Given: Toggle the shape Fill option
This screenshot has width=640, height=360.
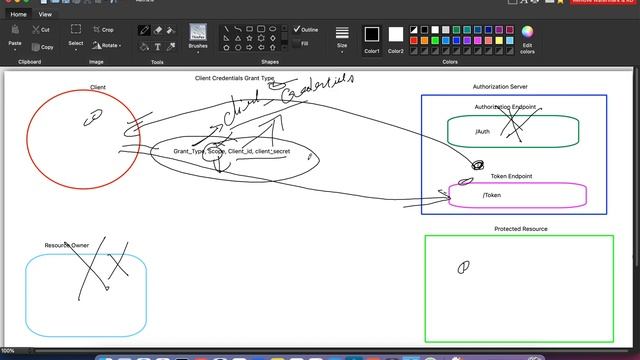Looking at the screenshot, I should tap(301, 43).
